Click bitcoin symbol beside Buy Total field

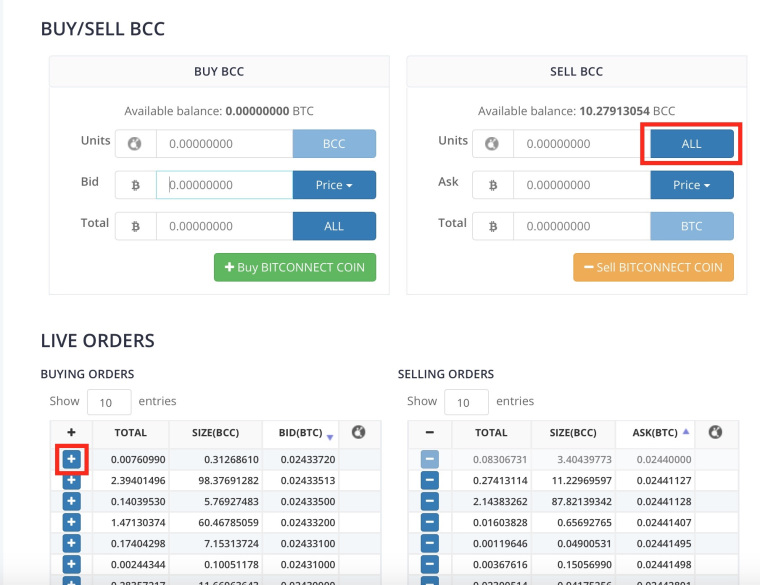(x=135, y=226)
